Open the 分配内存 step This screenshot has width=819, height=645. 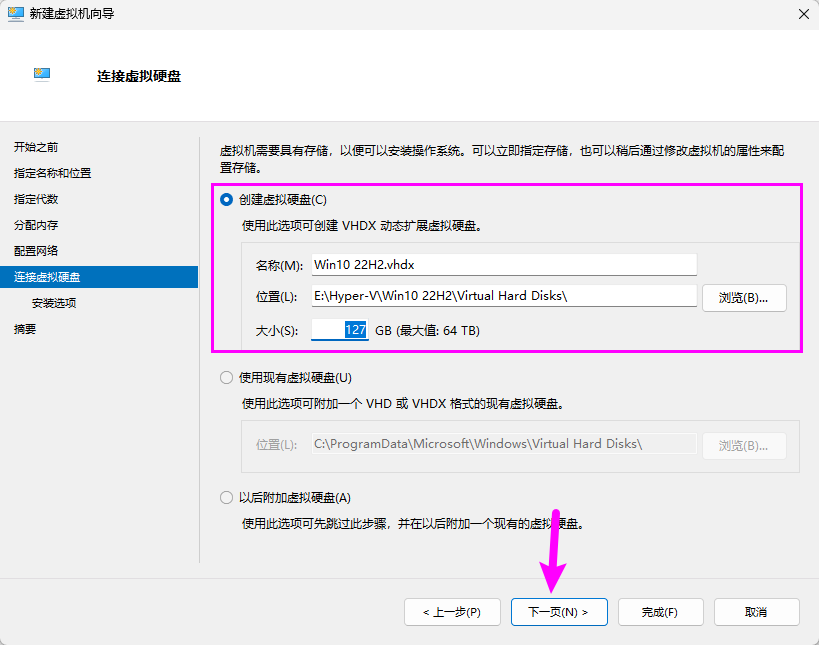tap(36, 226)
